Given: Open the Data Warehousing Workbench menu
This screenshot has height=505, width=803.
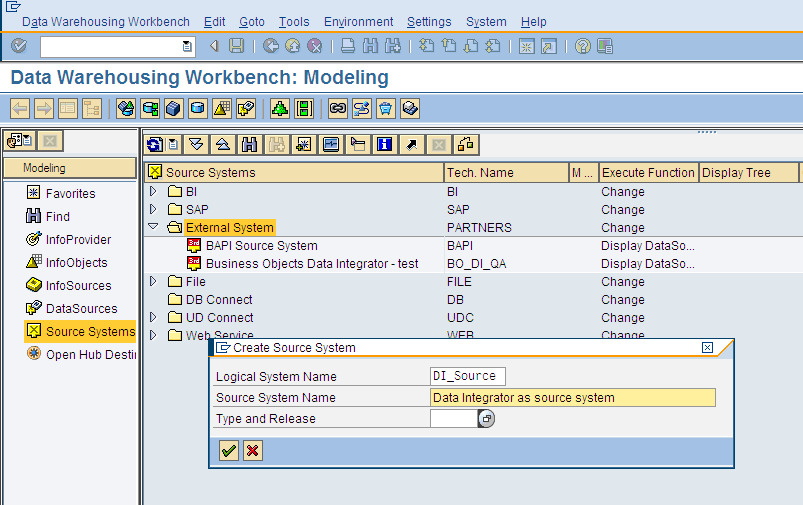Looking at the screenshot, I should (x=106, y=22).
